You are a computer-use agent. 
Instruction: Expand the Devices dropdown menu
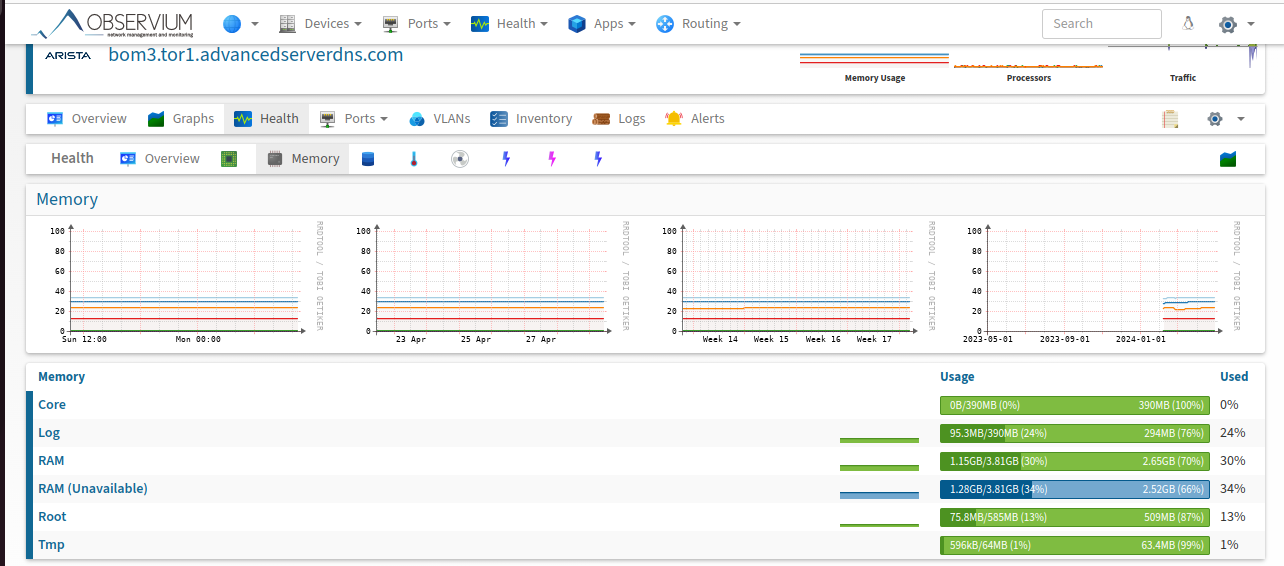tap(320, 24)
